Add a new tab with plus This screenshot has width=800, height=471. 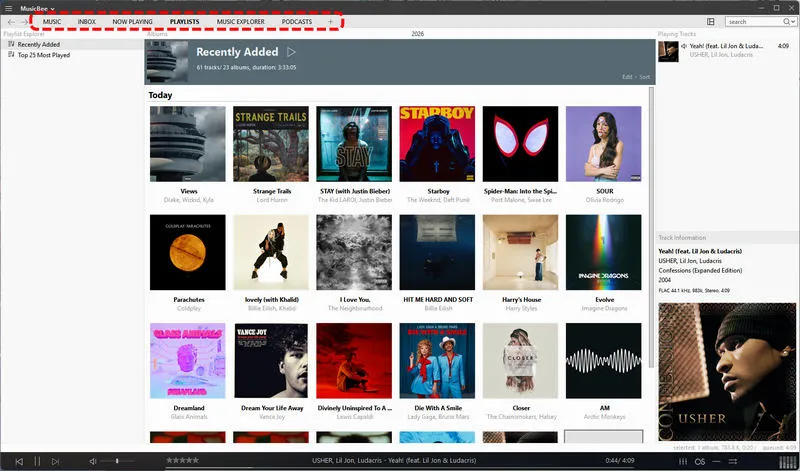click(x=330, y=22)
